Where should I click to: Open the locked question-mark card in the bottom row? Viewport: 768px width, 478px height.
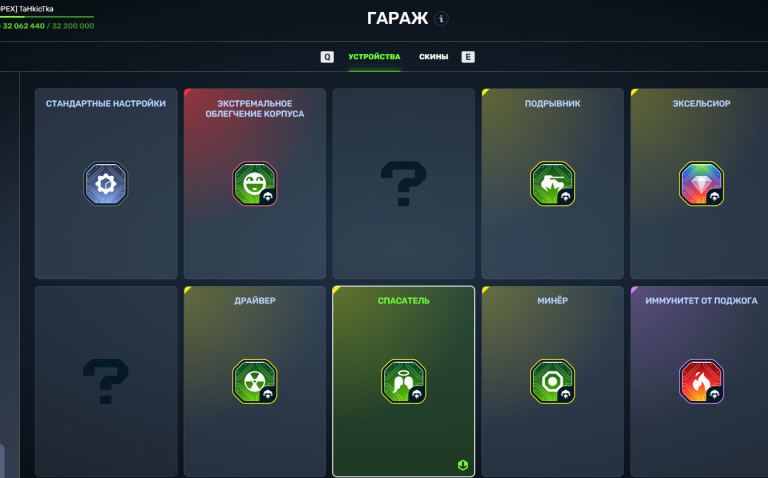coord(106,382)
